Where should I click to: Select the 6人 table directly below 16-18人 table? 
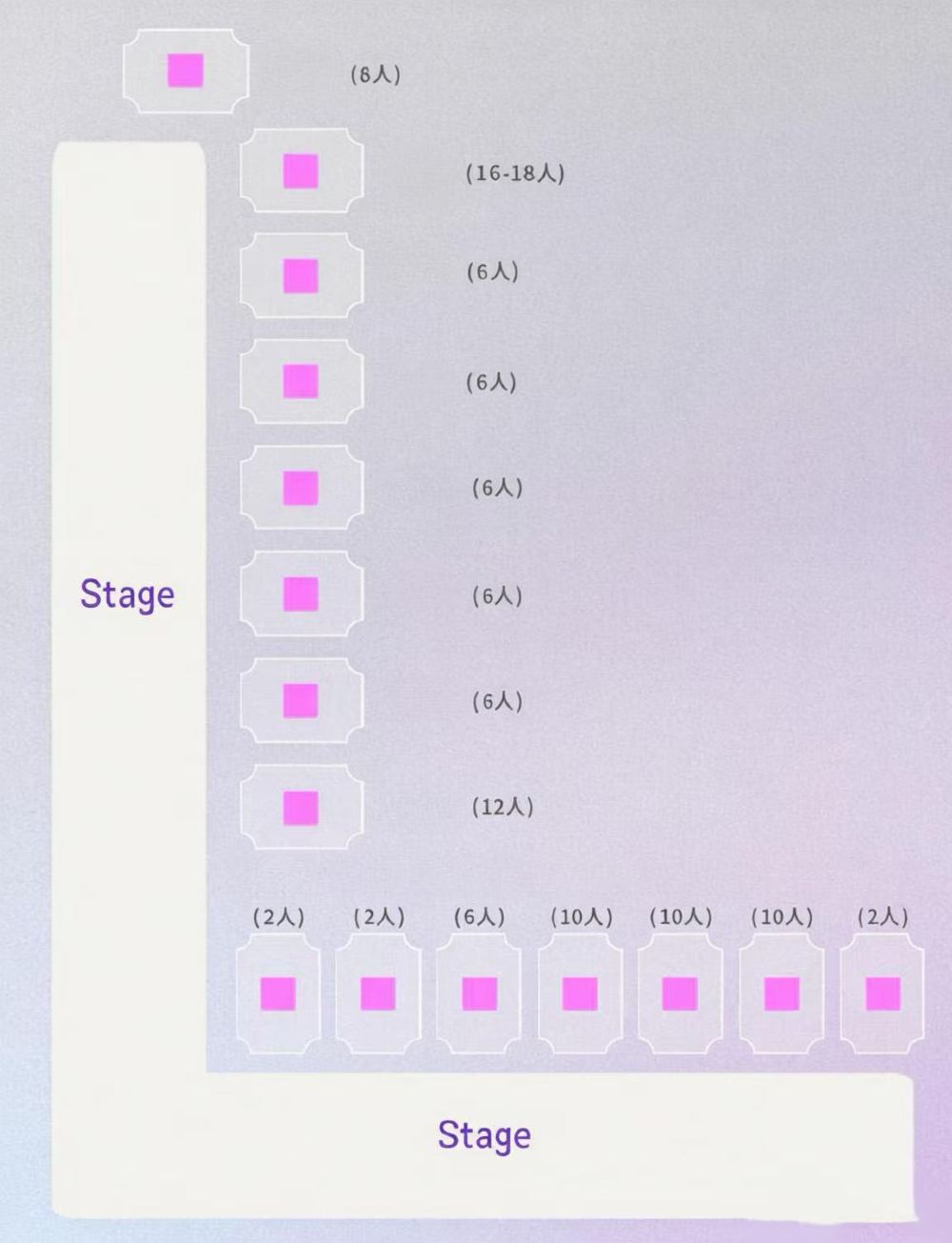(301, 276)
